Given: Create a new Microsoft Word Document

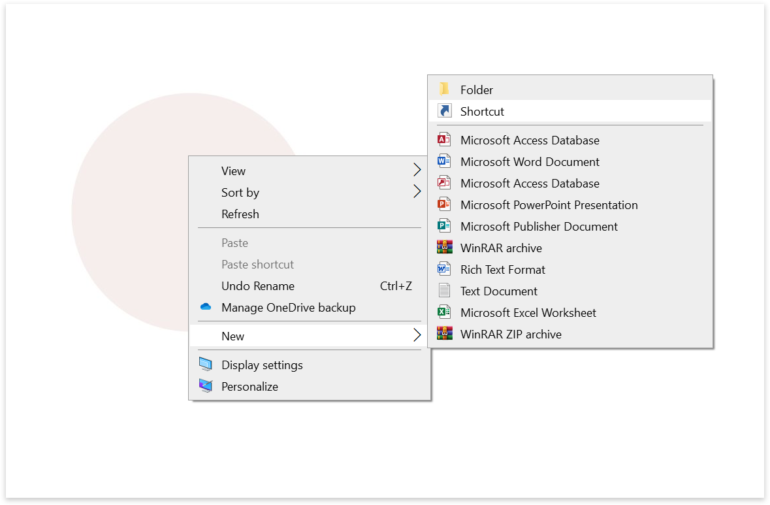Looking at the screenshot, I should pos(529,162).
